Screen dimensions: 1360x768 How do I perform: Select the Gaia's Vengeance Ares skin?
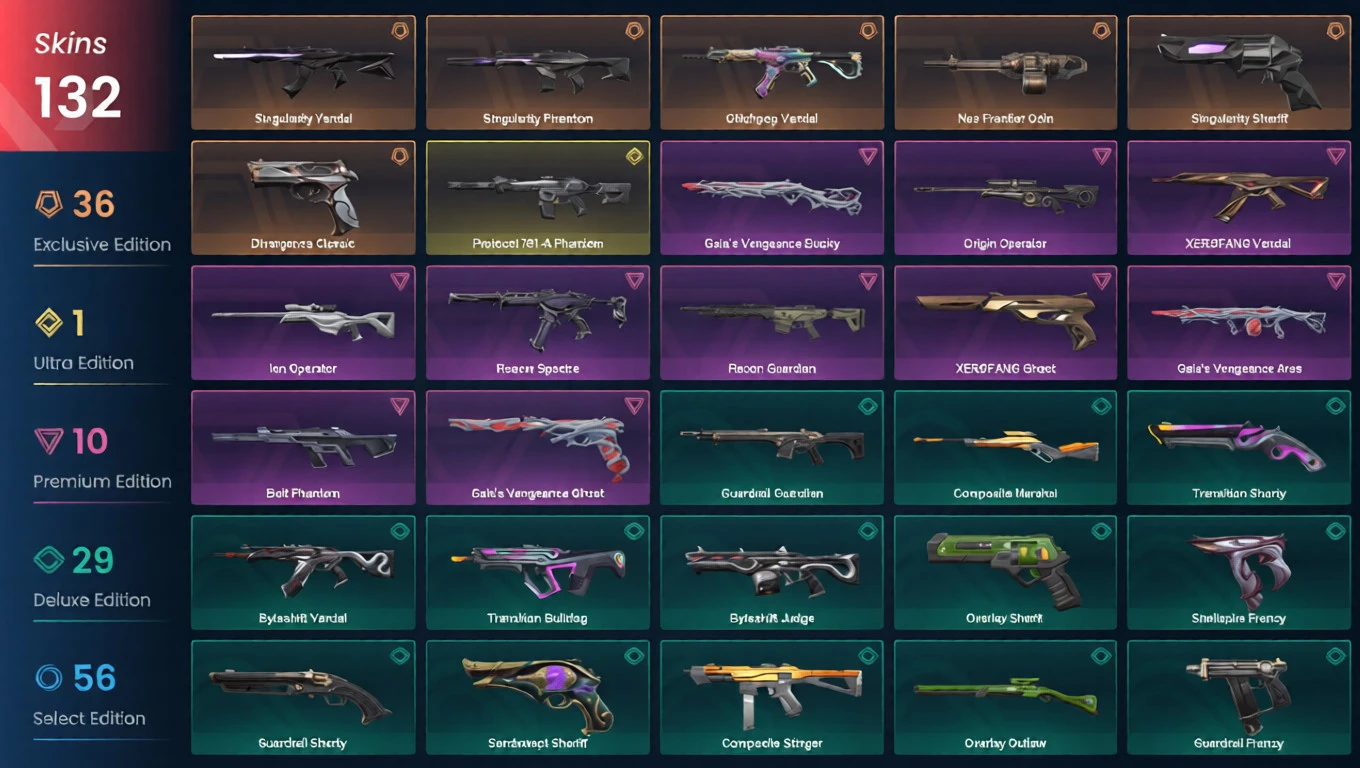(x=1239, y=322)
